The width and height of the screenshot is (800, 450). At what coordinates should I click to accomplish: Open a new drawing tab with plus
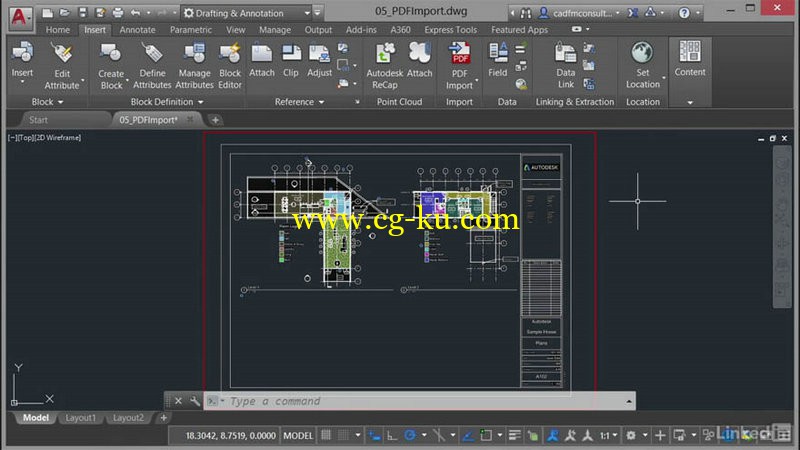pyautogui.click(x=215, y=120)
